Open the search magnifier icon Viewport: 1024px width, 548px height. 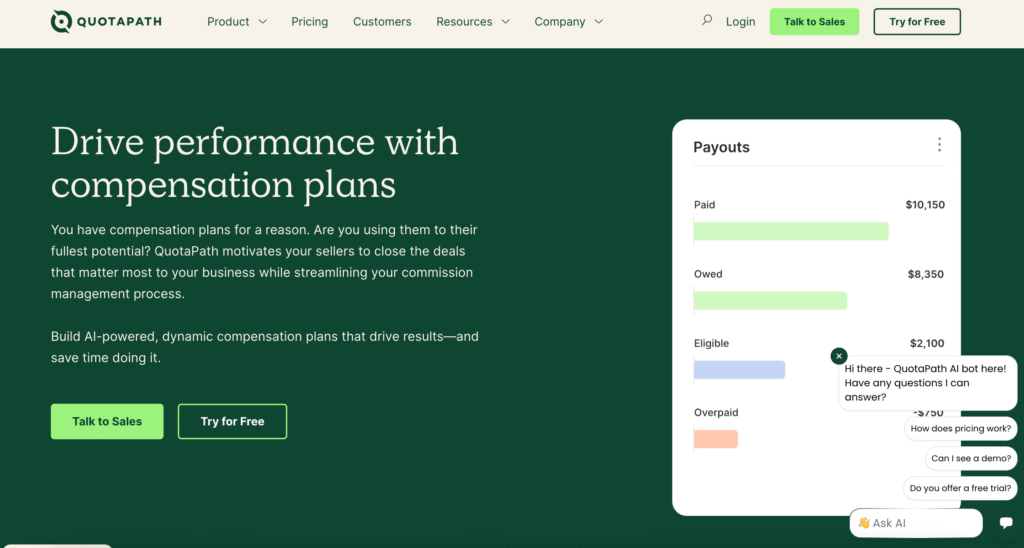707,21
